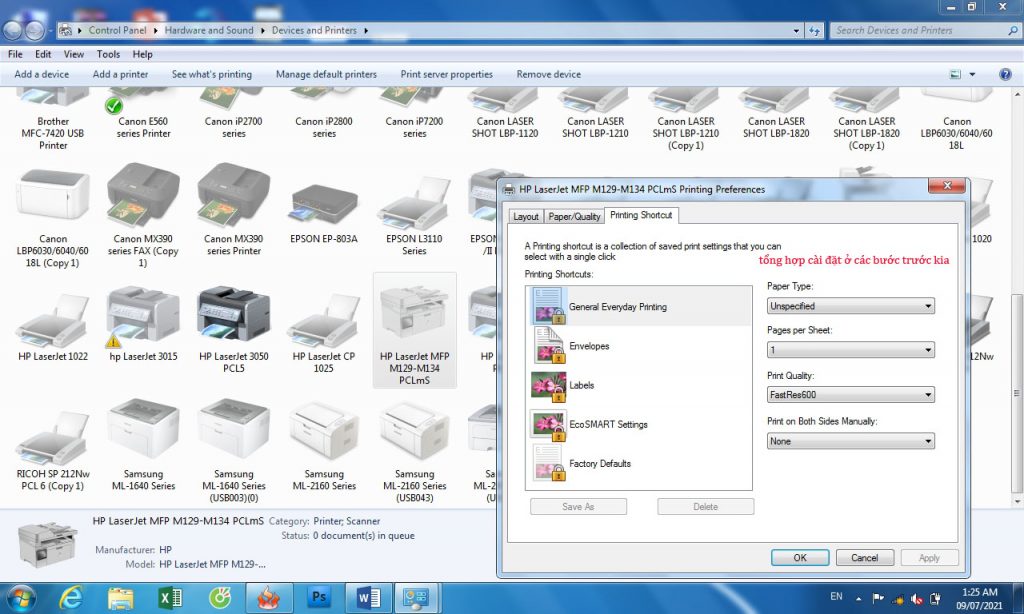
Task: Select the Canon MX390 series Printer icon
Action: (233, 212)
